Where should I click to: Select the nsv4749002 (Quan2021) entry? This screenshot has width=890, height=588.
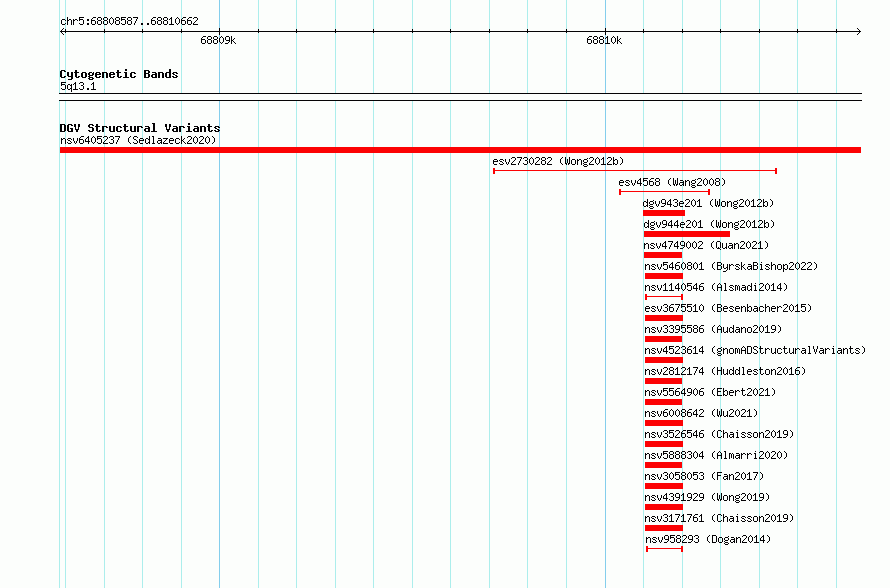tap(706, 245)
